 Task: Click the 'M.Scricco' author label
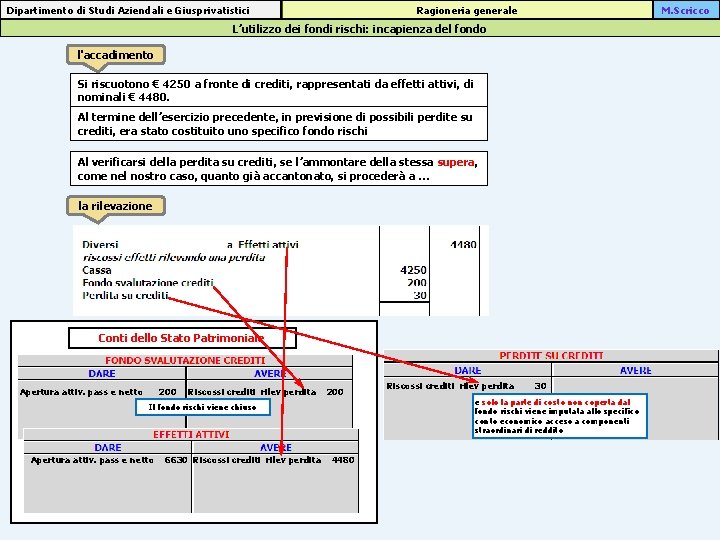click(686, 10)
